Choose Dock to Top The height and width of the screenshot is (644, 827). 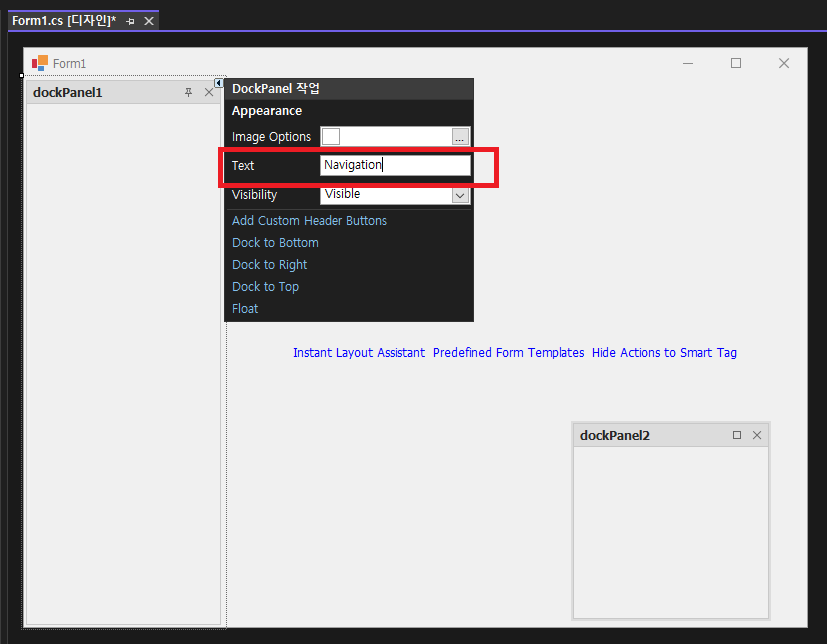point(265,286)
